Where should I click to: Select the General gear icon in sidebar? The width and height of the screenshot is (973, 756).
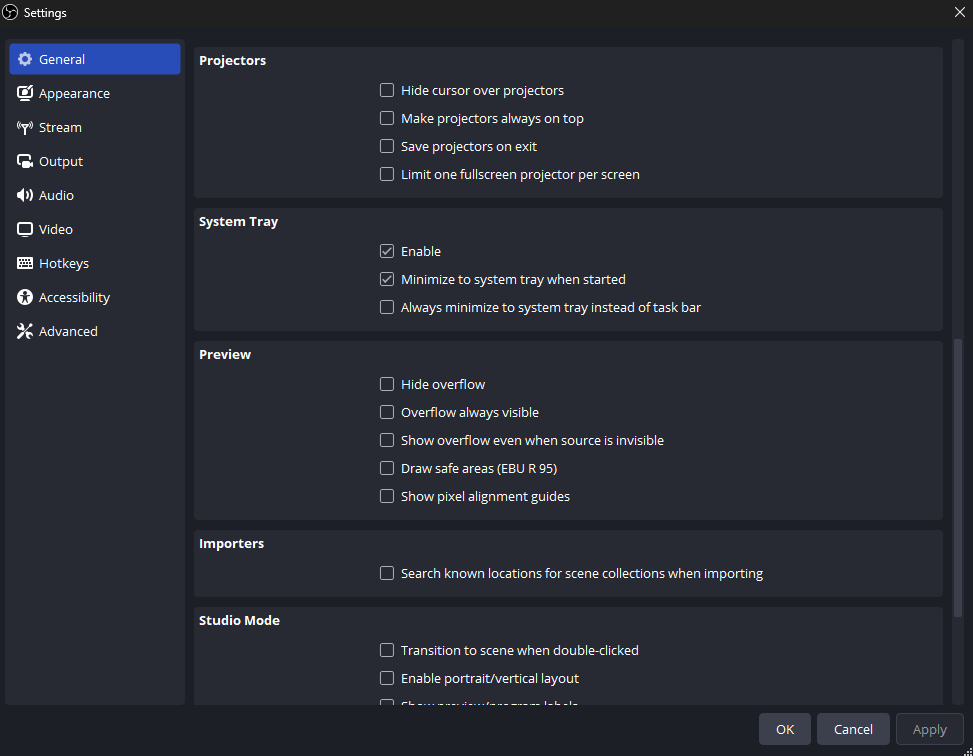pyautogui.click(x=25, y=59)
